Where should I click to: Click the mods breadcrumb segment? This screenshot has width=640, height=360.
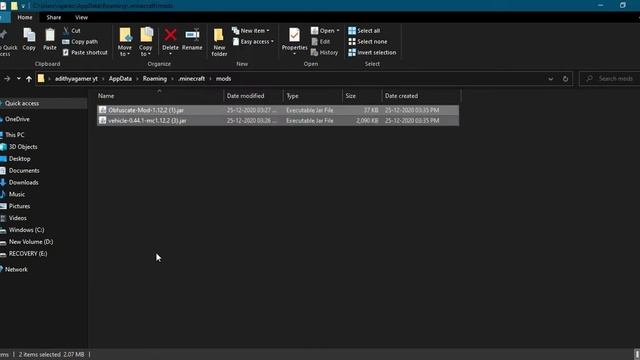(x=223, y=79)
